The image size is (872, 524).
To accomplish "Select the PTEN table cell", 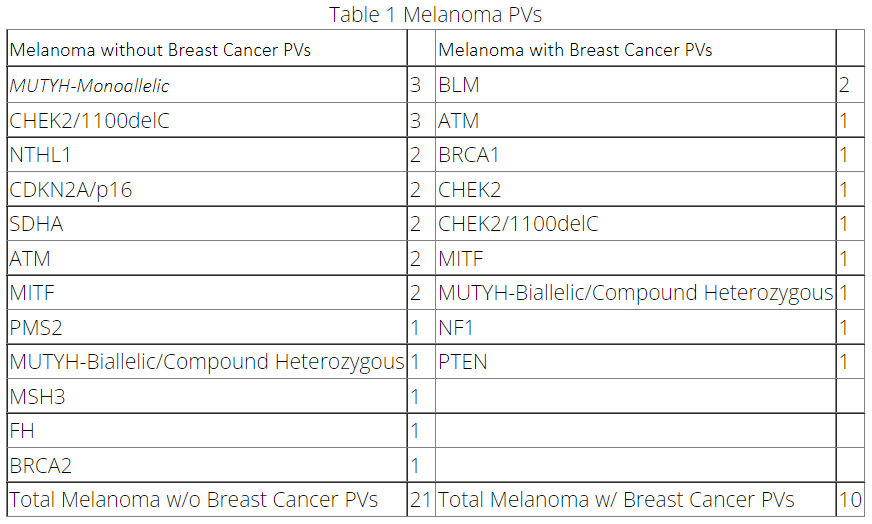I will pyautogui.click(x=463, y=362).
